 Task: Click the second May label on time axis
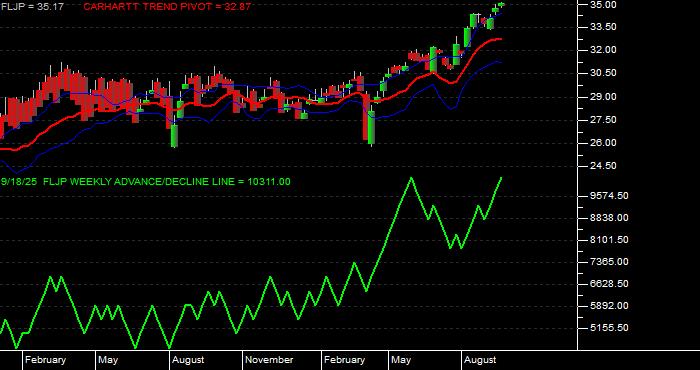click(x=401, y=360)
